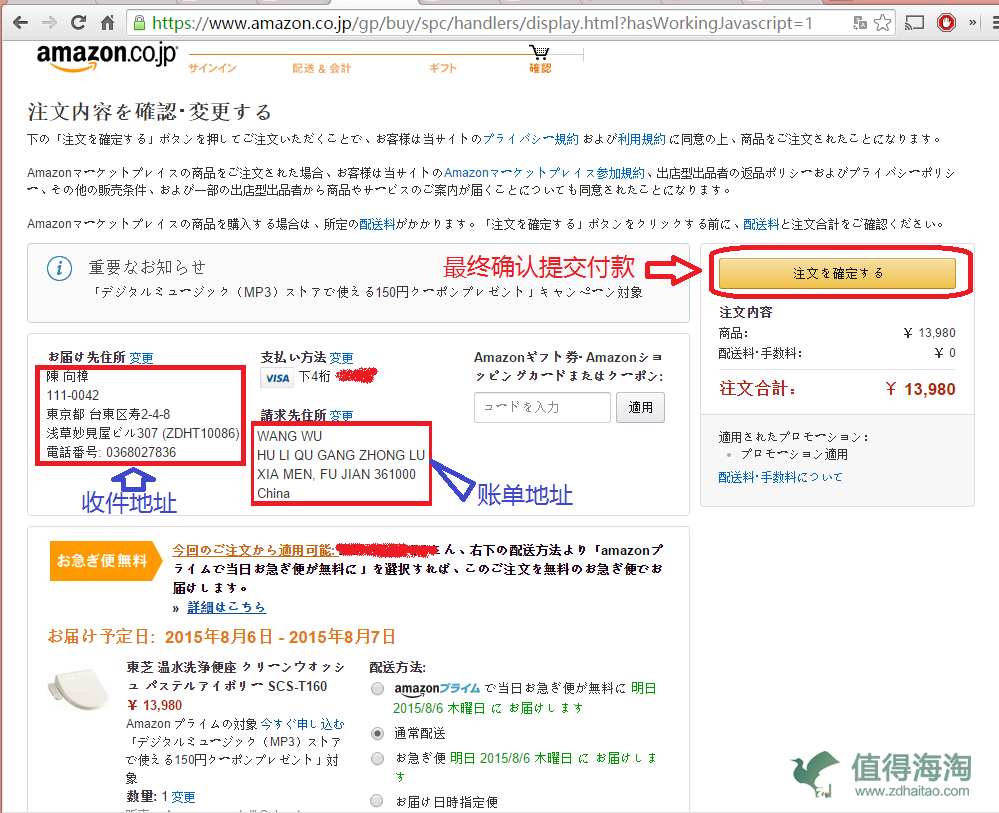Select the Amazonプライム shipping radio button
The height and width of the screenshot is (813, 999).
378,689
